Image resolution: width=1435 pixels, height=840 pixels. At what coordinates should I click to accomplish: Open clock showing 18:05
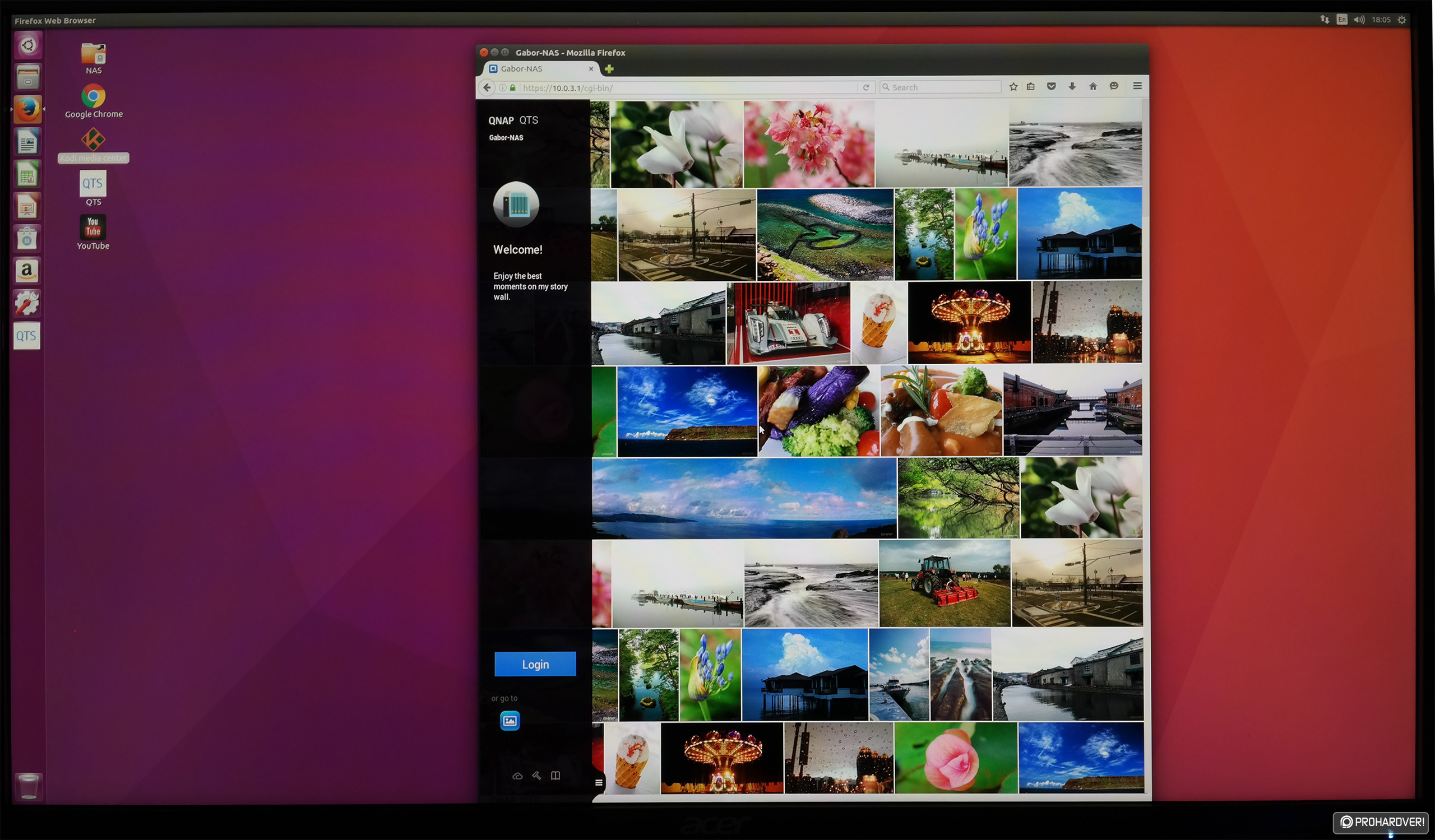[1381, 20]
